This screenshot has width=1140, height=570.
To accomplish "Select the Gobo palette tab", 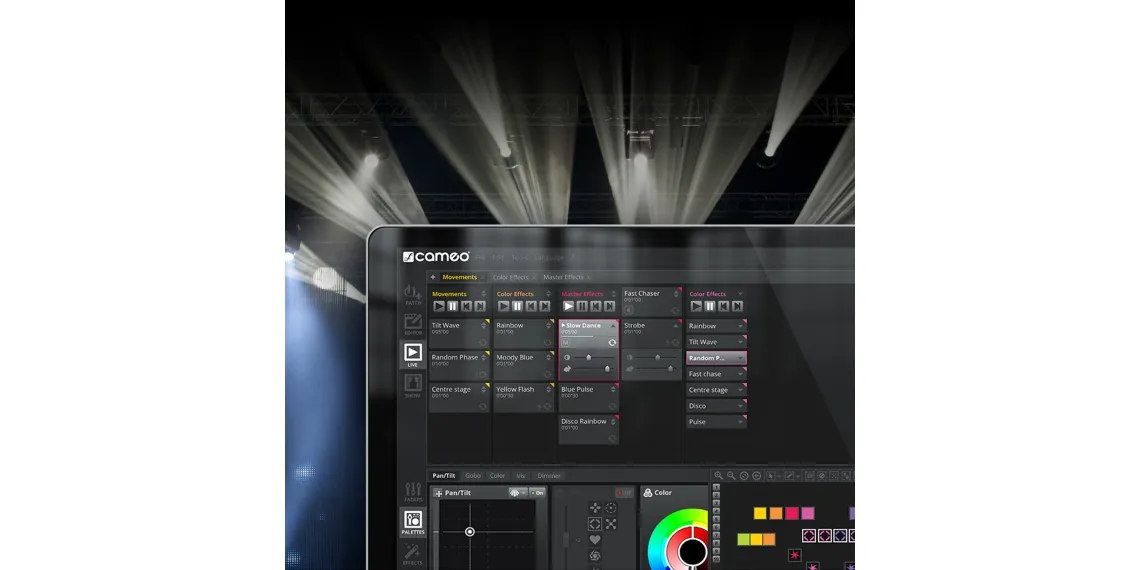I will (473, 475).
